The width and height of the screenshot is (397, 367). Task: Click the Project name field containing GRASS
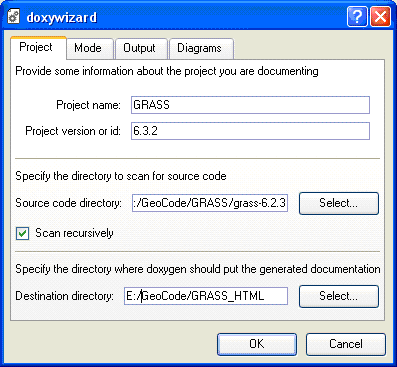coord(250,105)
